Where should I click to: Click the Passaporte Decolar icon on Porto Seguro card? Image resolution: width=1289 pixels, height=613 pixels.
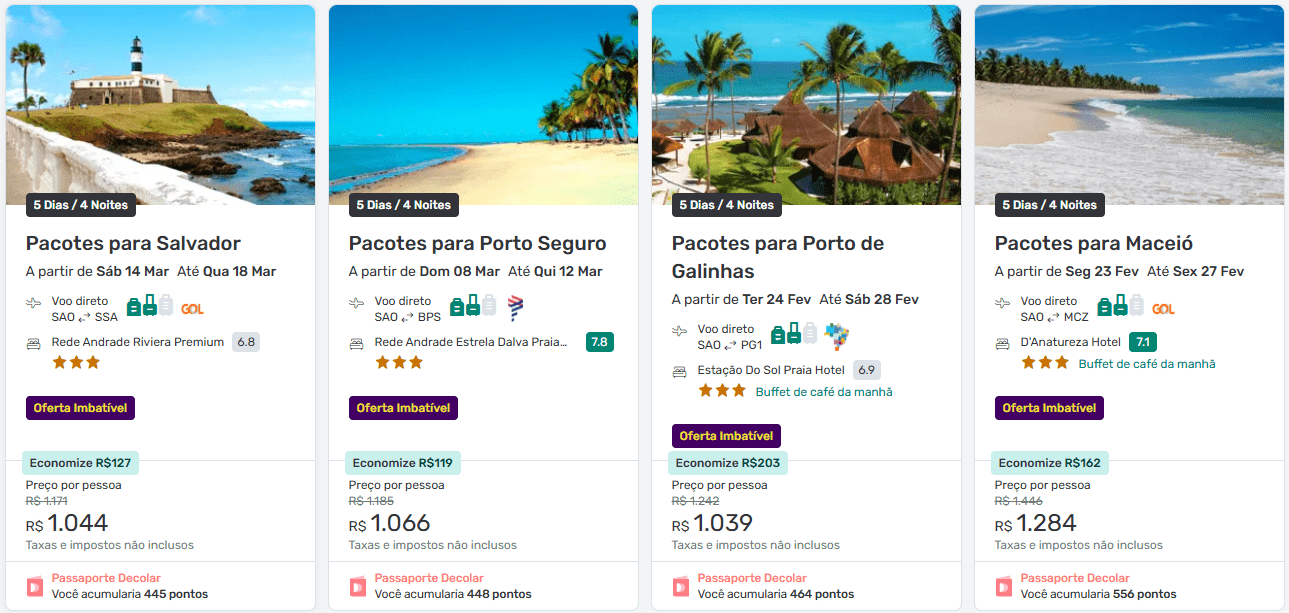click(357, 586)
